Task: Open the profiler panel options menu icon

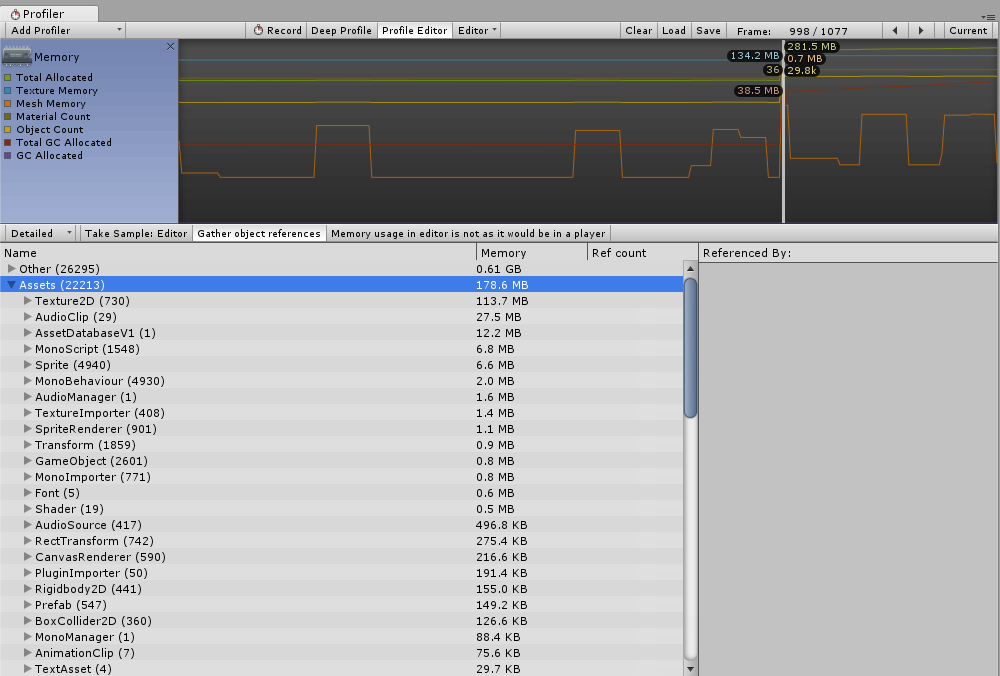Action: click(x=990, y=17)
